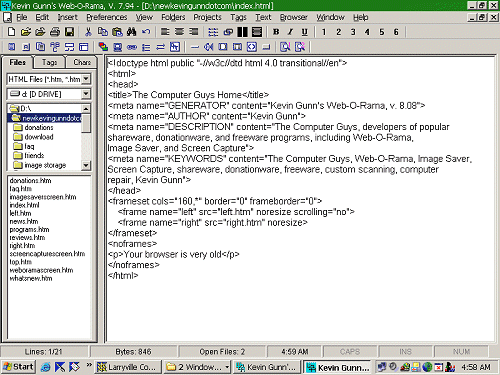Image resolution: width=500 pixels, height=375 pixels.
Task: Click the Start button
Action: [18, 367]
